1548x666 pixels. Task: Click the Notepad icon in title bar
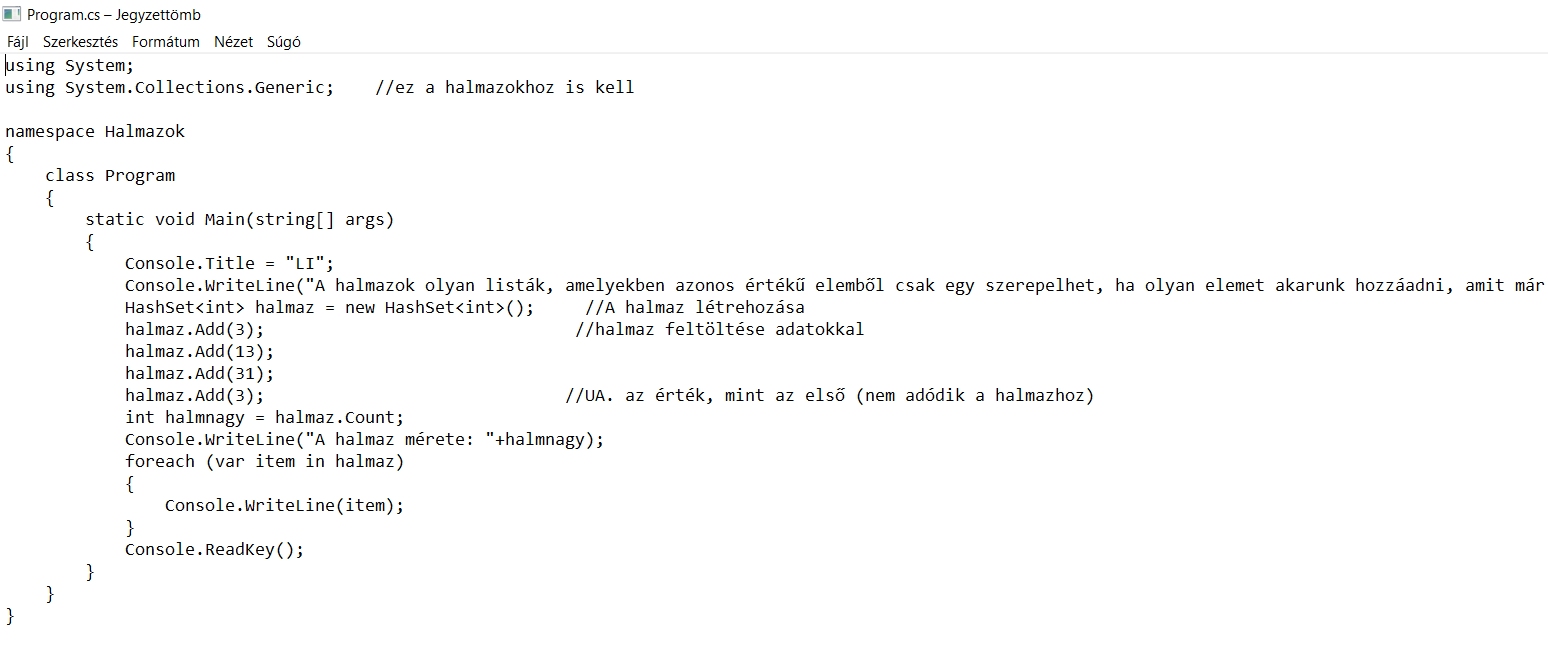point(12,14)
